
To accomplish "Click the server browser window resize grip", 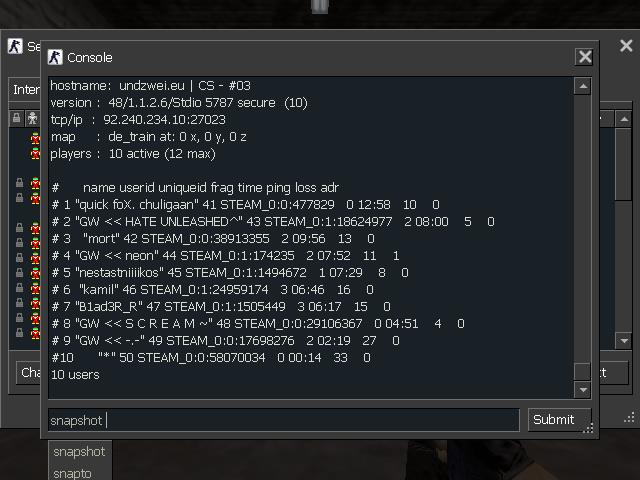I will coord(629,418).
